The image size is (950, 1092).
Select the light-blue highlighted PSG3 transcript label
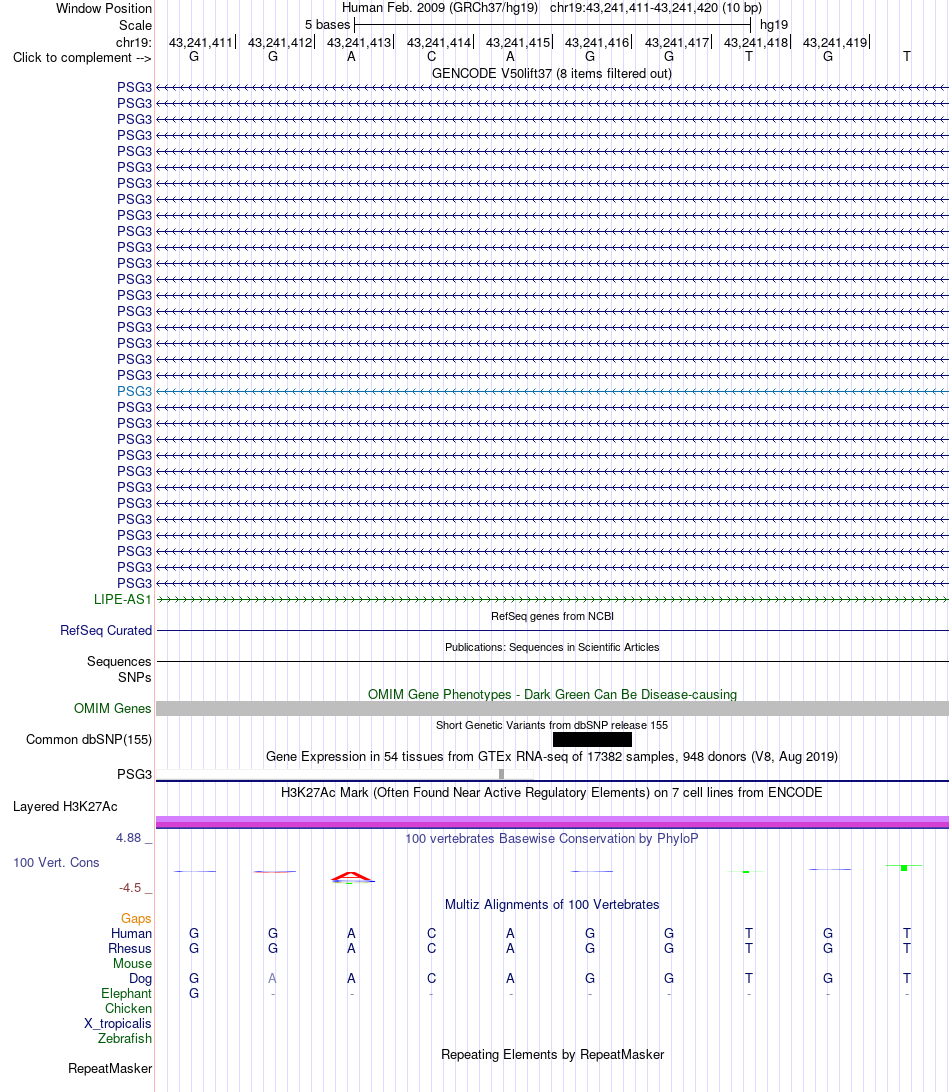click(134, 391)
